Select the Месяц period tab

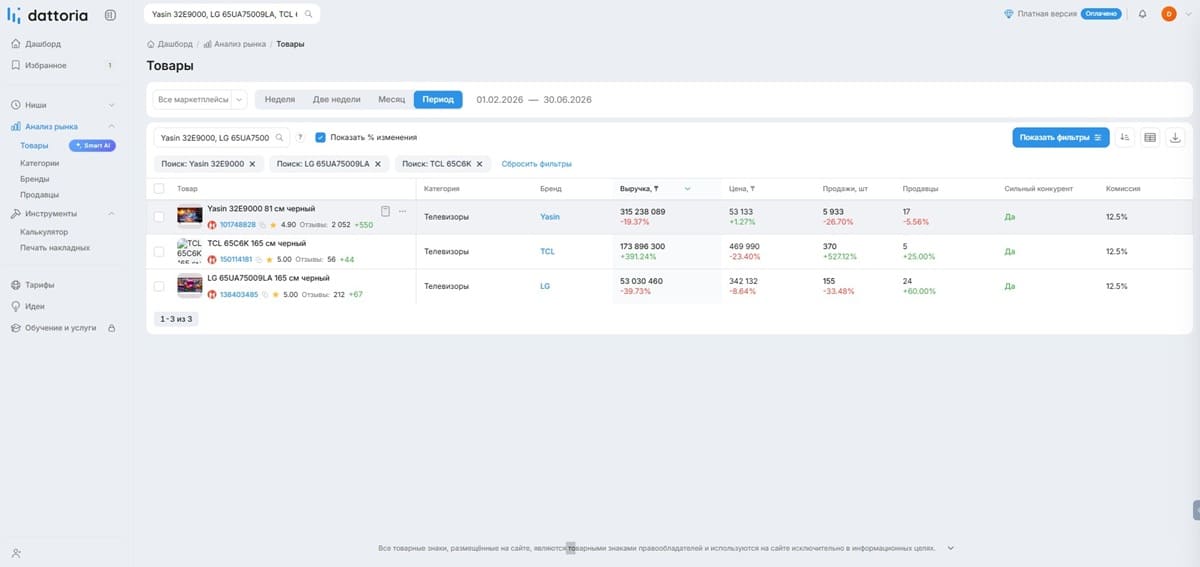391,99
